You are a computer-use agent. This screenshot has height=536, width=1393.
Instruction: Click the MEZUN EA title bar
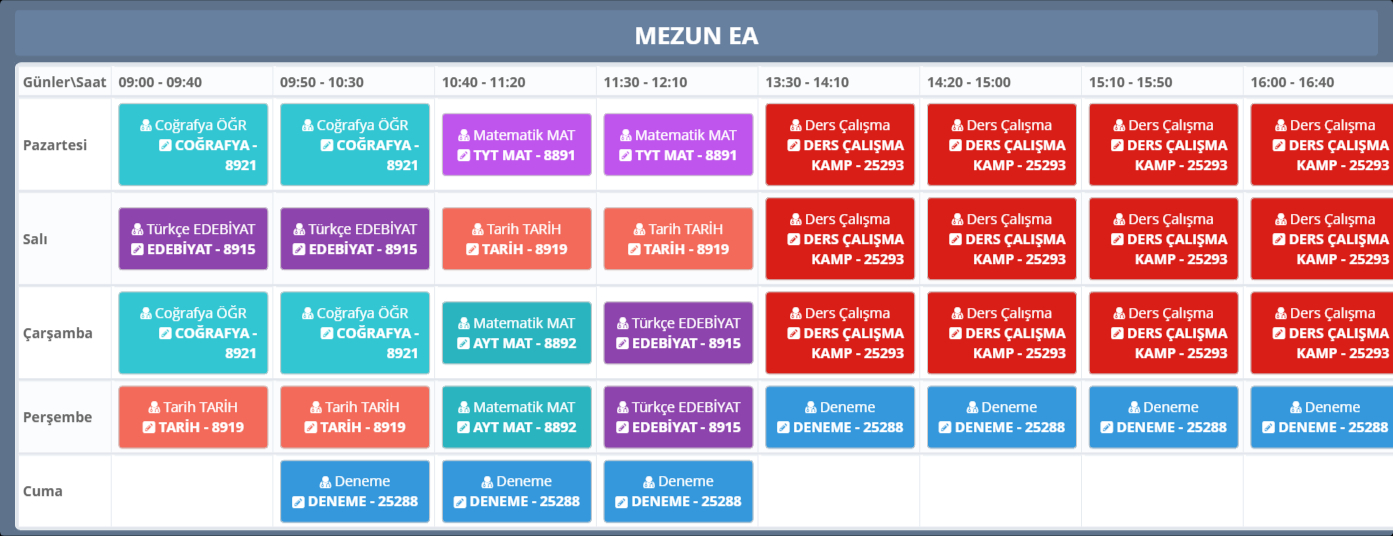coord(696,36)
